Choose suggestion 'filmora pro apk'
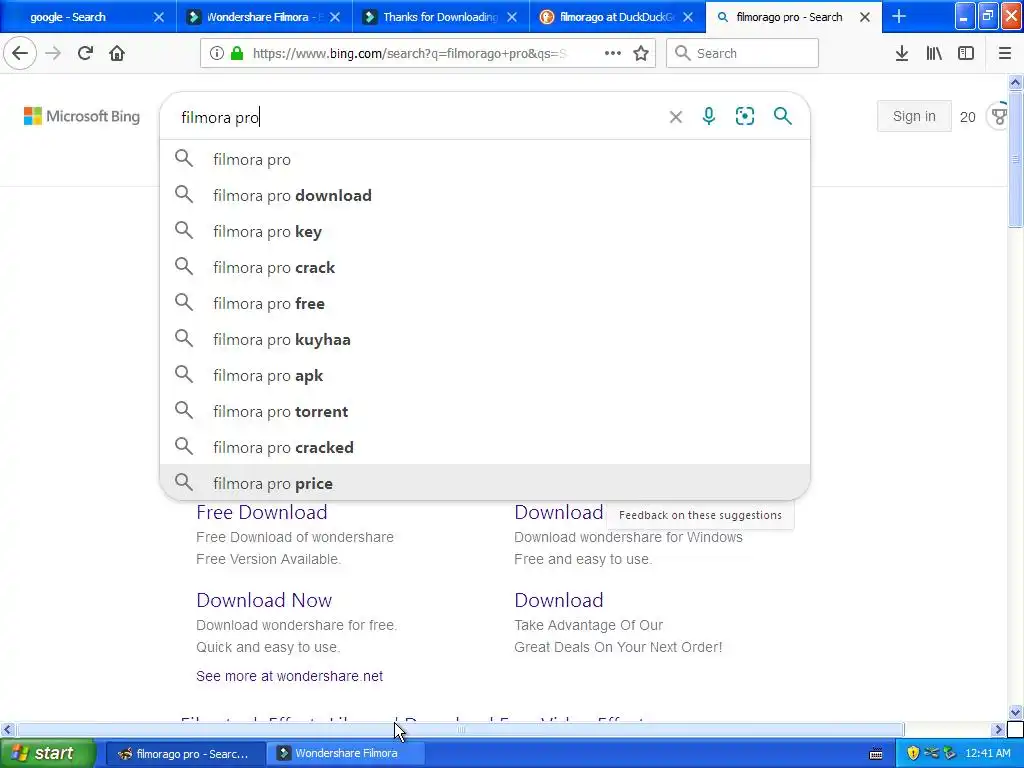Image resolution: width=1024 pixels, height=768 pixels. click(485, 375)
